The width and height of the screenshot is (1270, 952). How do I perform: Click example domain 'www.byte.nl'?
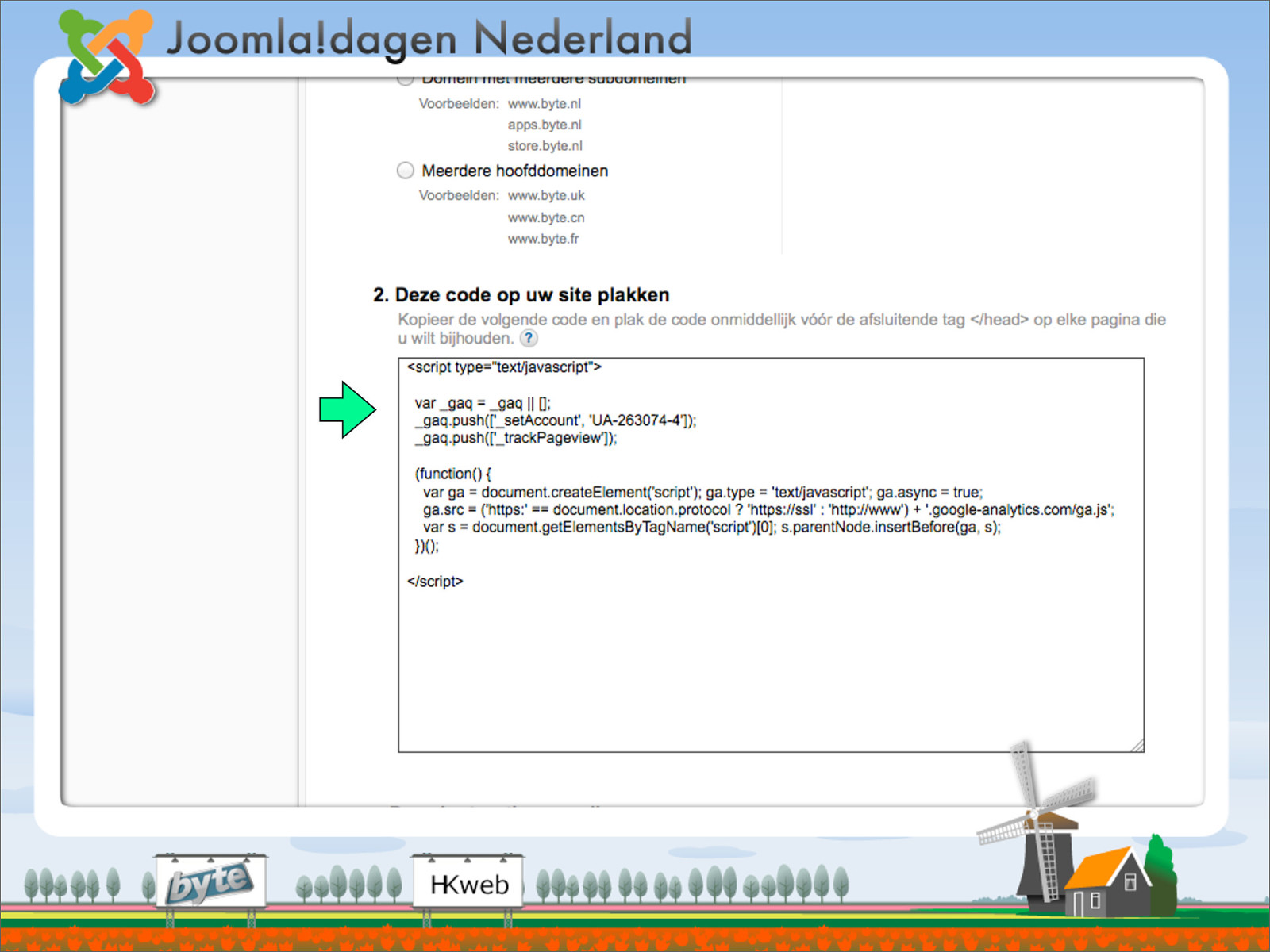[x=545, y=104]
